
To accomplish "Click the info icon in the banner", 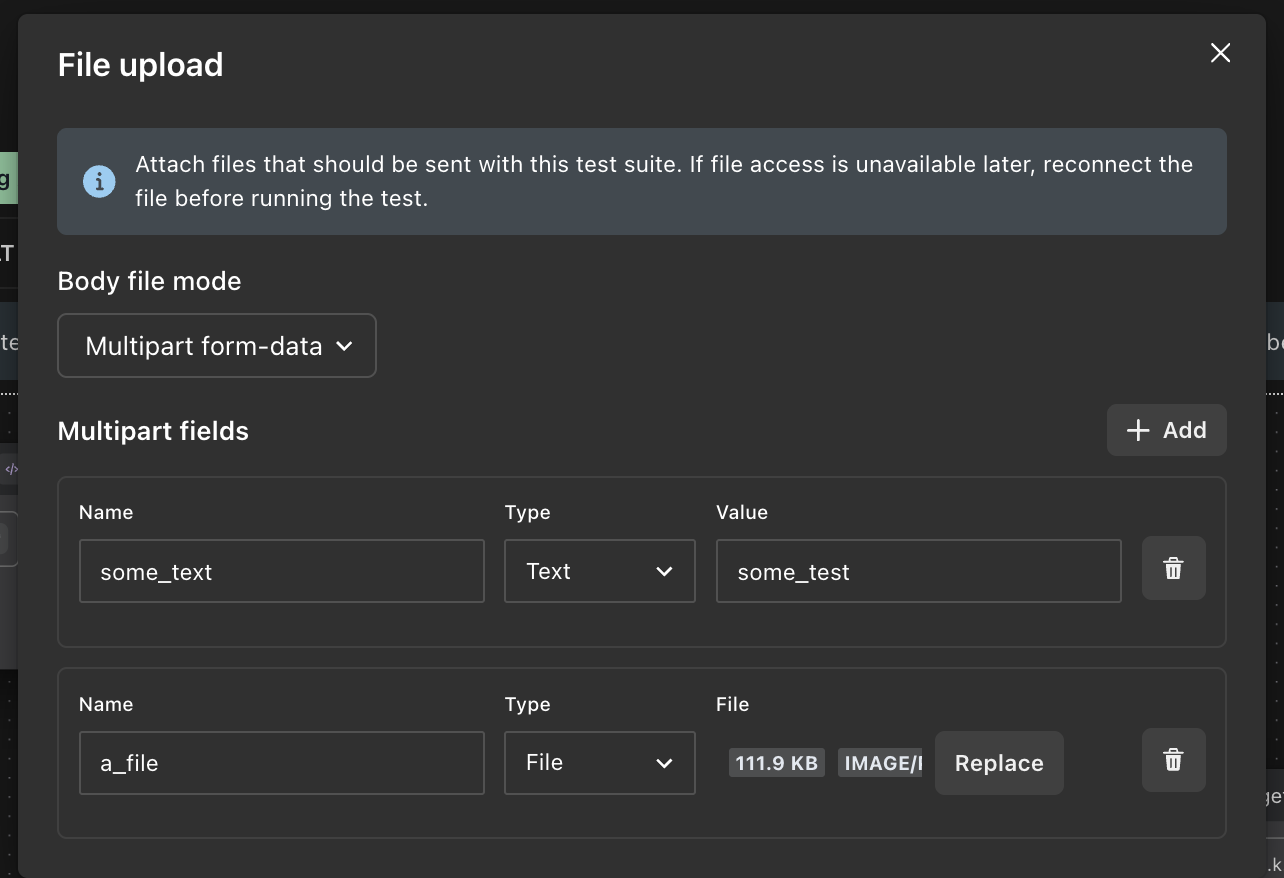I will 98,182.
